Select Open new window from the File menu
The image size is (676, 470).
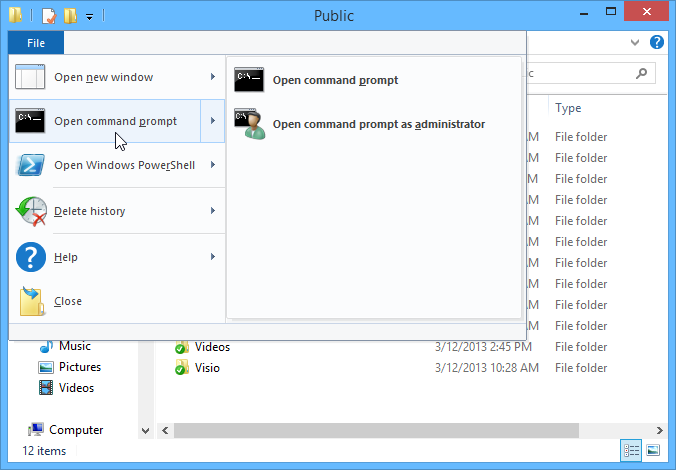pos(104,77)
